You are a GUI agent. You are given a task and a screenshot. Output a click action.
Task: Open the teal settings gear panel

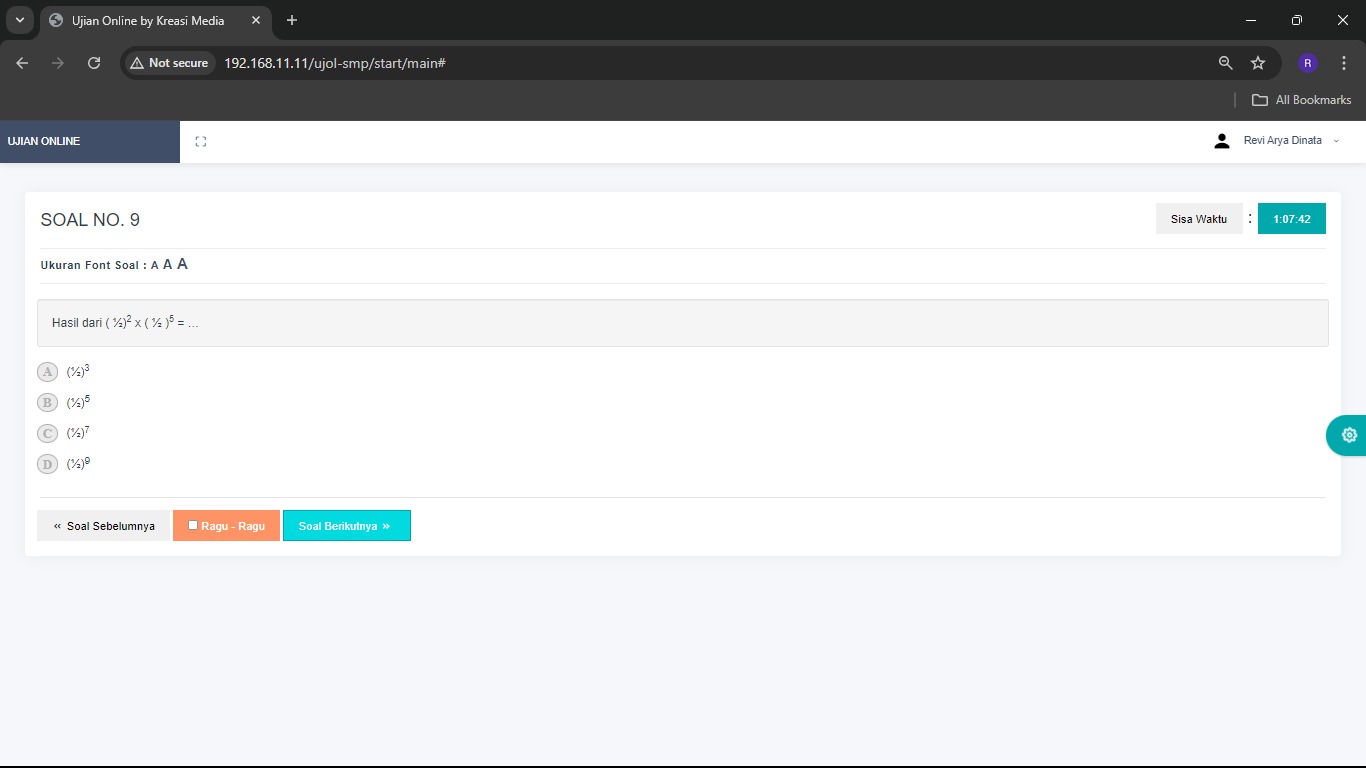pos(1348,435)
